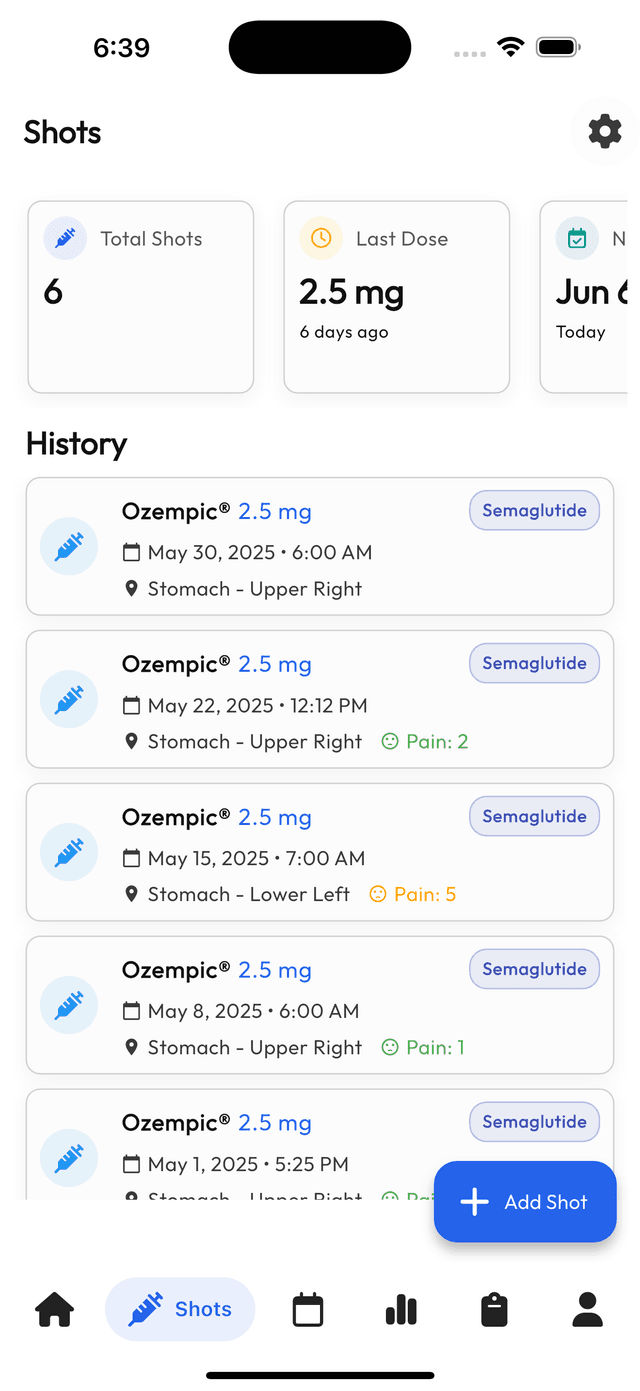Go to the Home tab

pos(53,1309)
